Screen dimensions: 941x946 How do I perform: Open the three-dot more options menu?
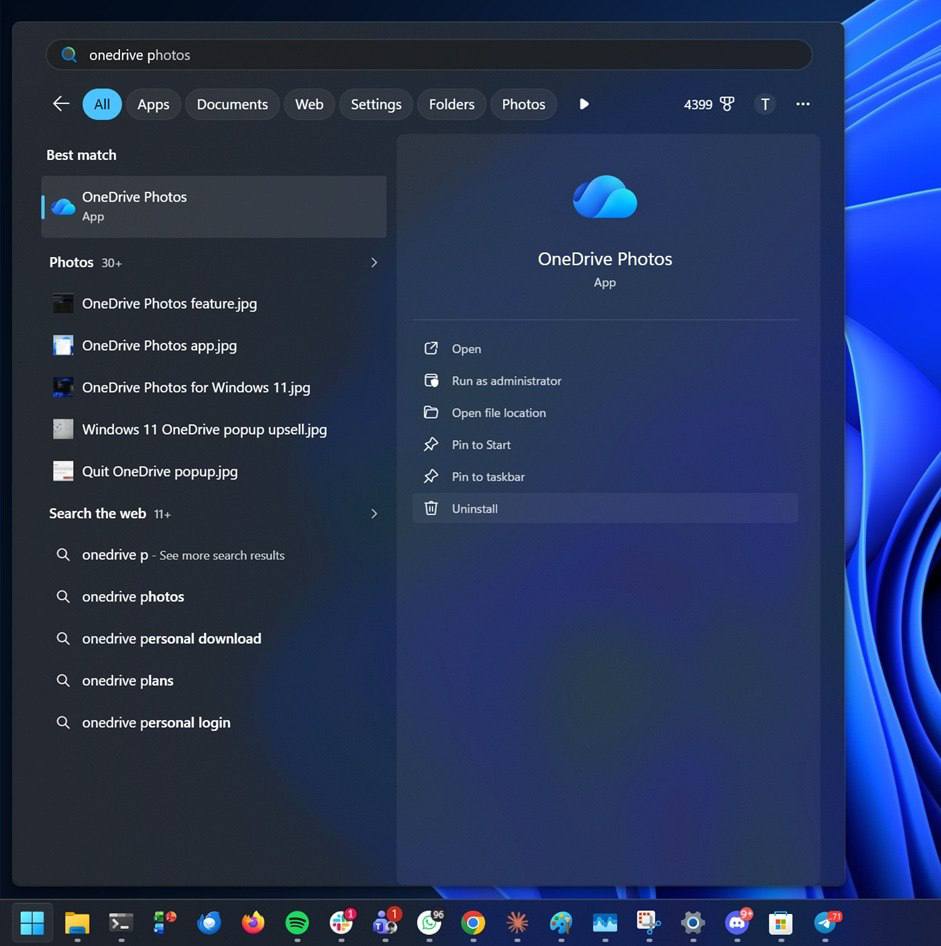tap(802, 104)
